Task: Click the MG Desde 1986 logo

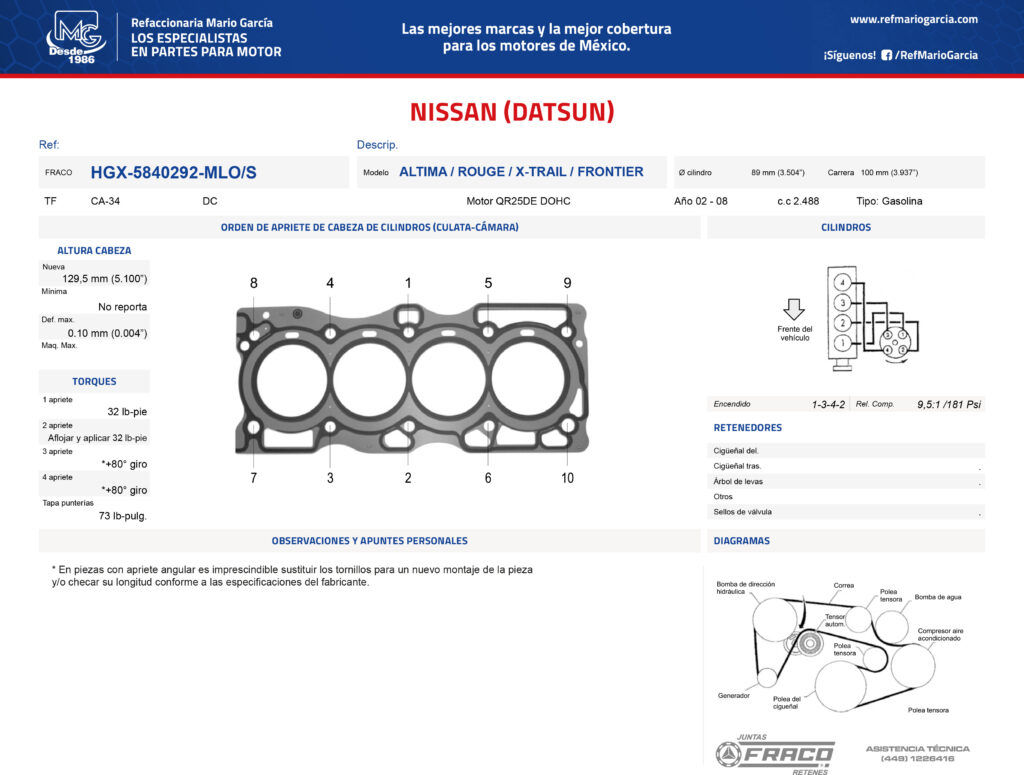Action: tap(75, 37)
